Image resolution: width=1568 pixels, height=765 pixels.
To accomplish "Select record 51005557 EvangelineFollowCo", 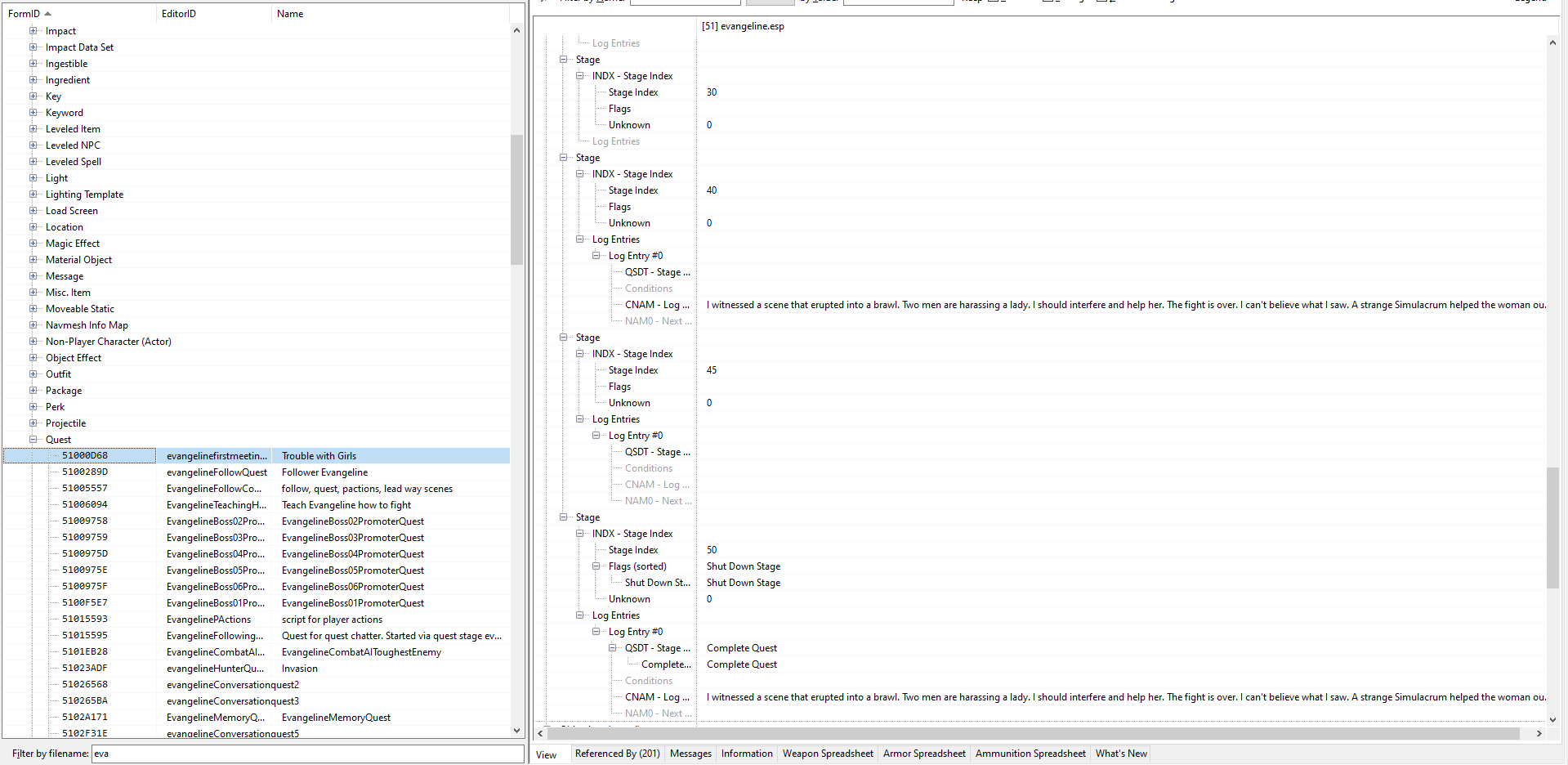I will pyautogui.click(x=257, y=489).
